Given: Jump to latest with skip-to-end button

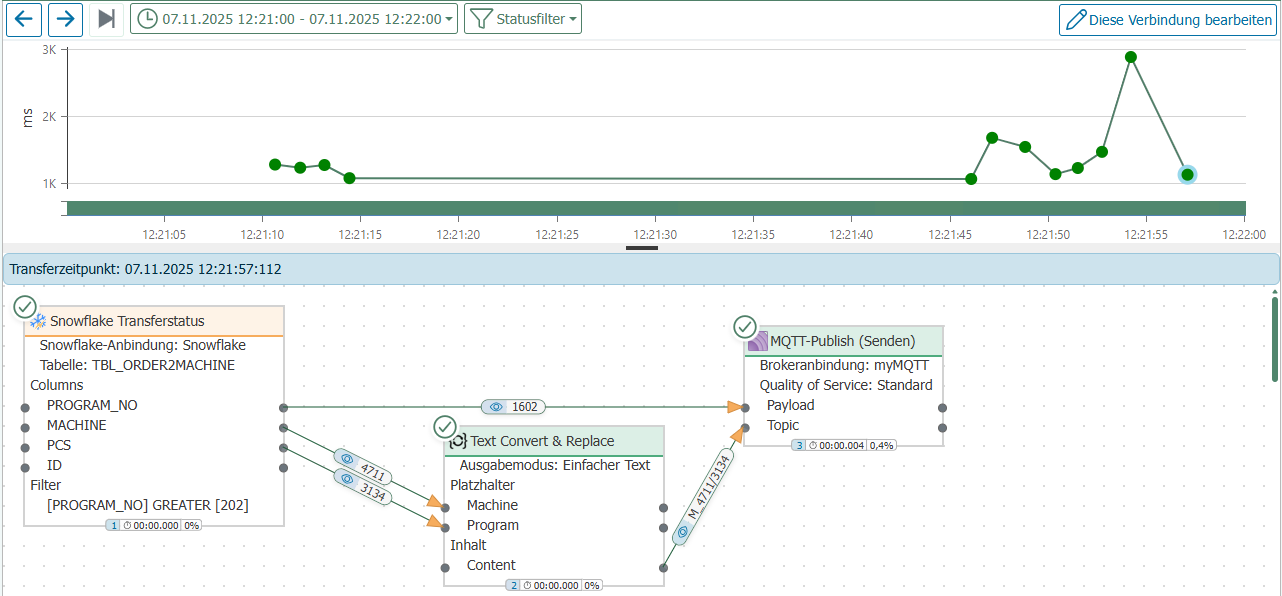Looking at the screenshot, I should (x=107, y=19).
